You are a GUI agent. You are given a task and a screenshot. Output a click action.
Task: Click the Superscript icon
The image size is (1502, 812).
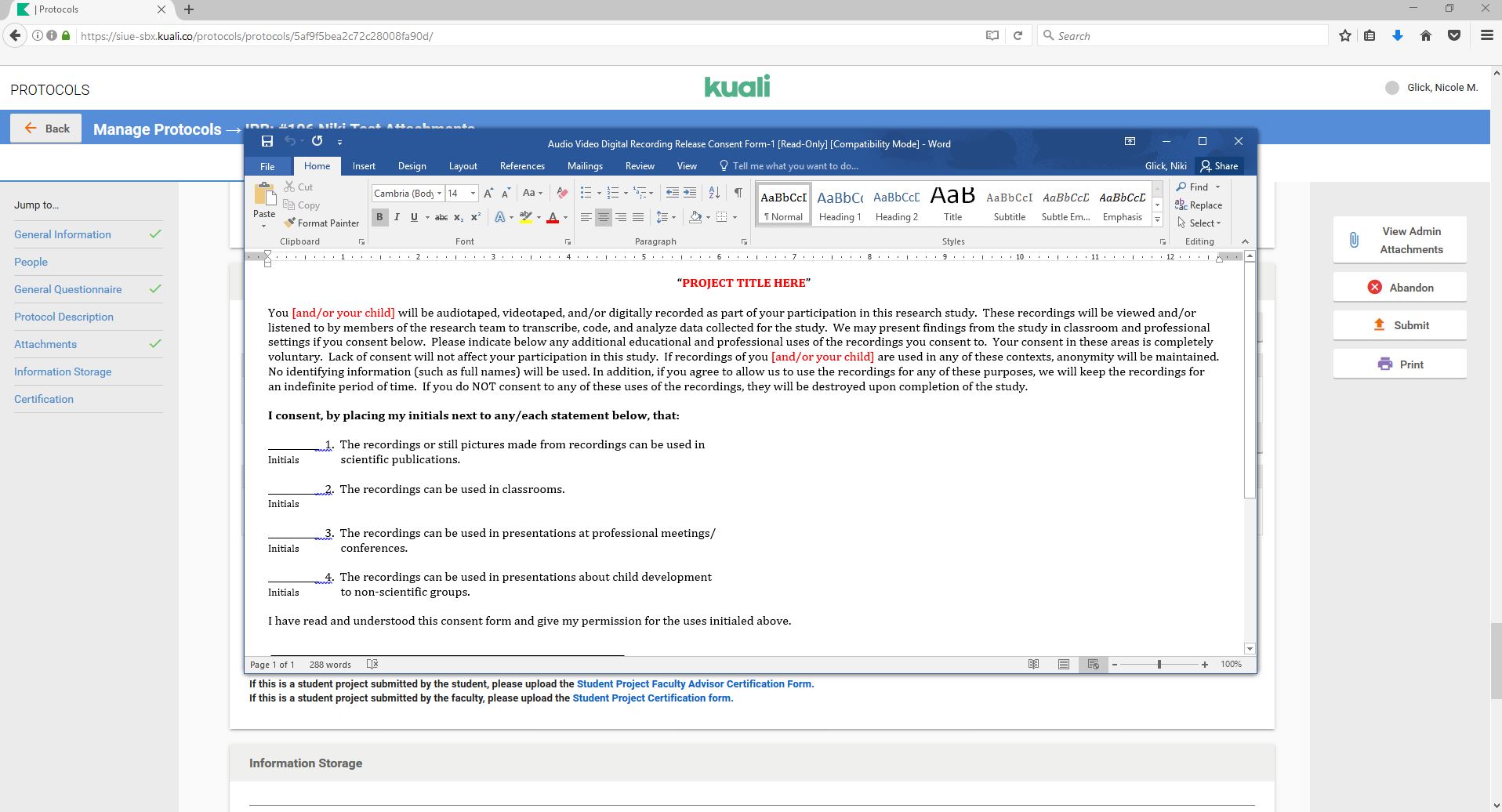tap(475, 218)
